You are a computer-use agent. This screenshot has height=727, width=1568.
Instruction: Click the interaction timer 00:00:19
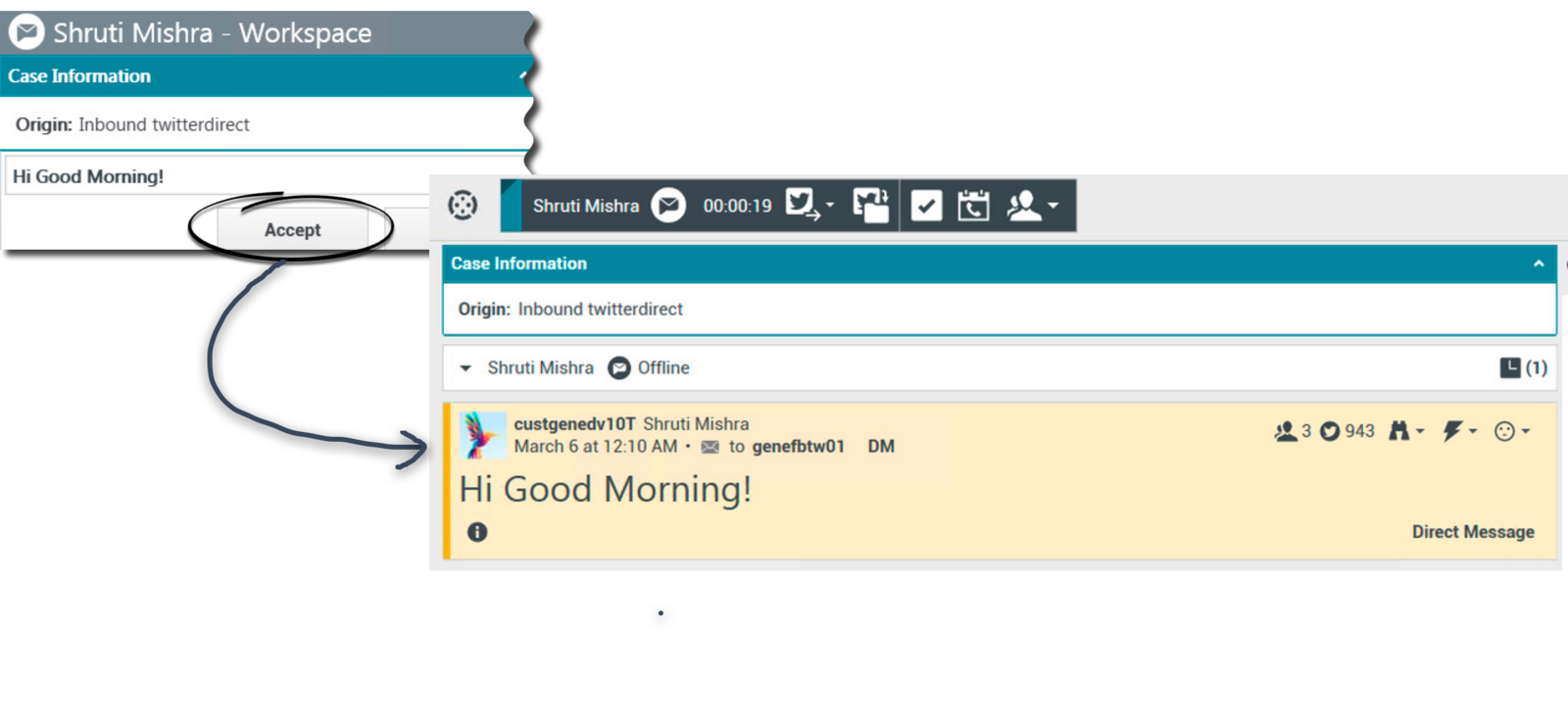pyautogui.click(x=737, y=206)
